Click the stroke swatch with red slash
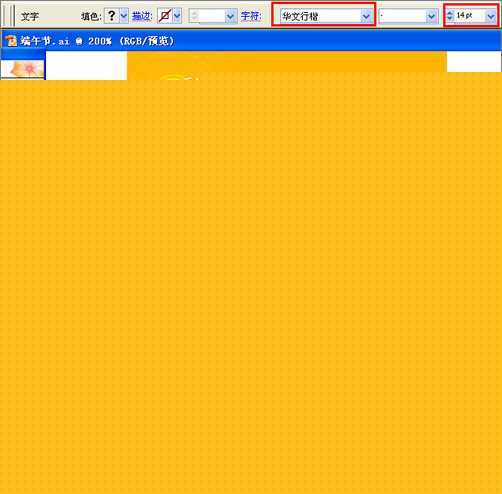 (165, 16)
